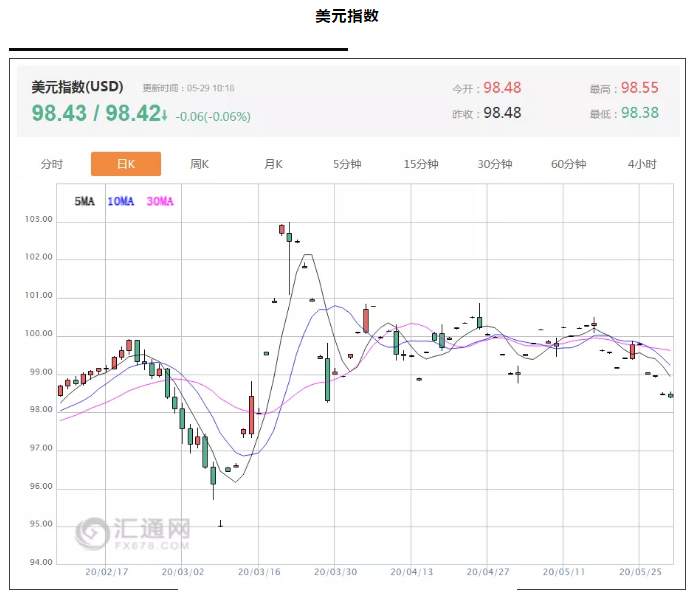Screen dimensions: 697x605
Task: Click the 20/05/25 date axis label
Action: [641, 572]
